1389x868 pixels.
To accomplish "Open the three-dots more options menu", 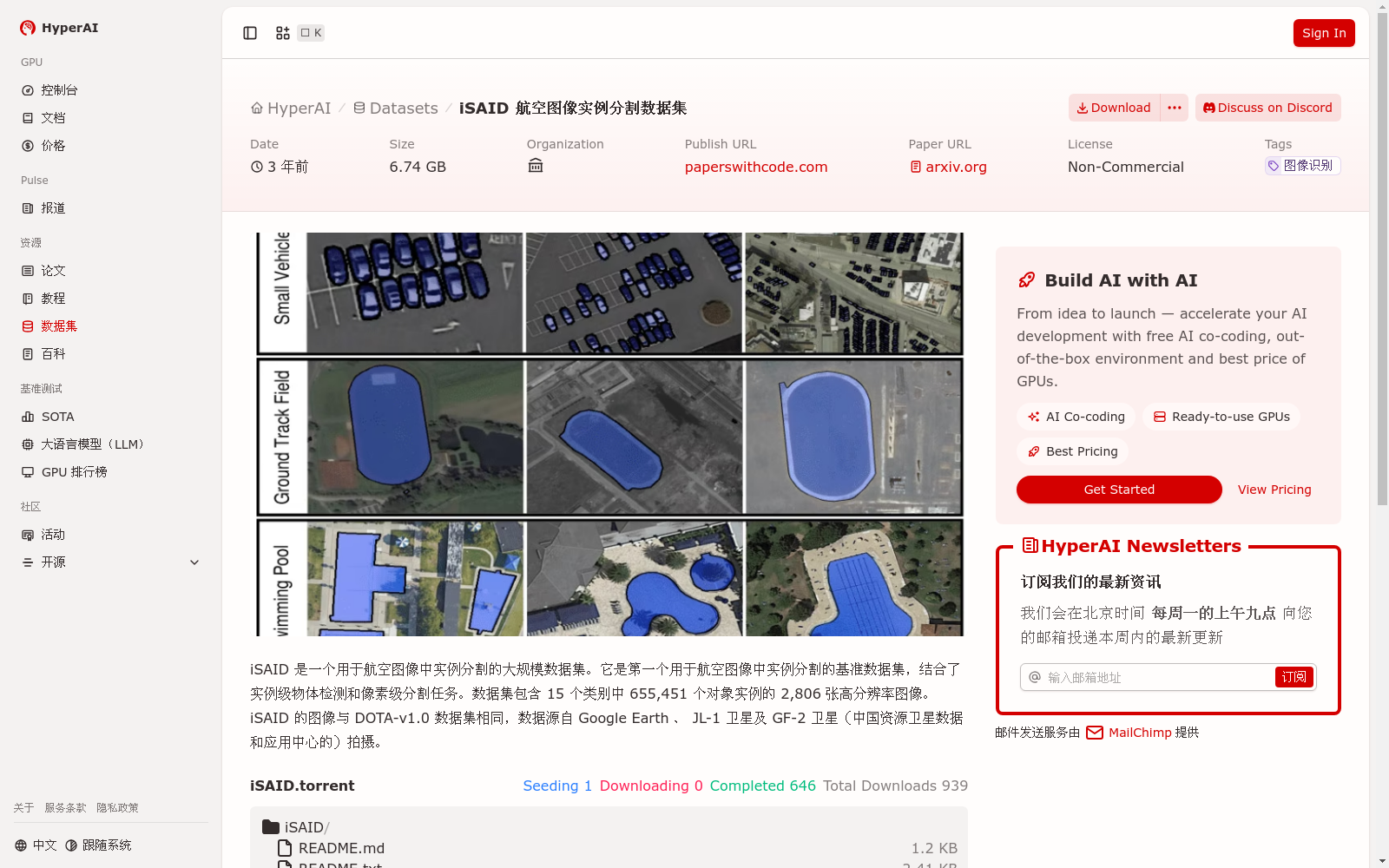I will click(1175, 108).
